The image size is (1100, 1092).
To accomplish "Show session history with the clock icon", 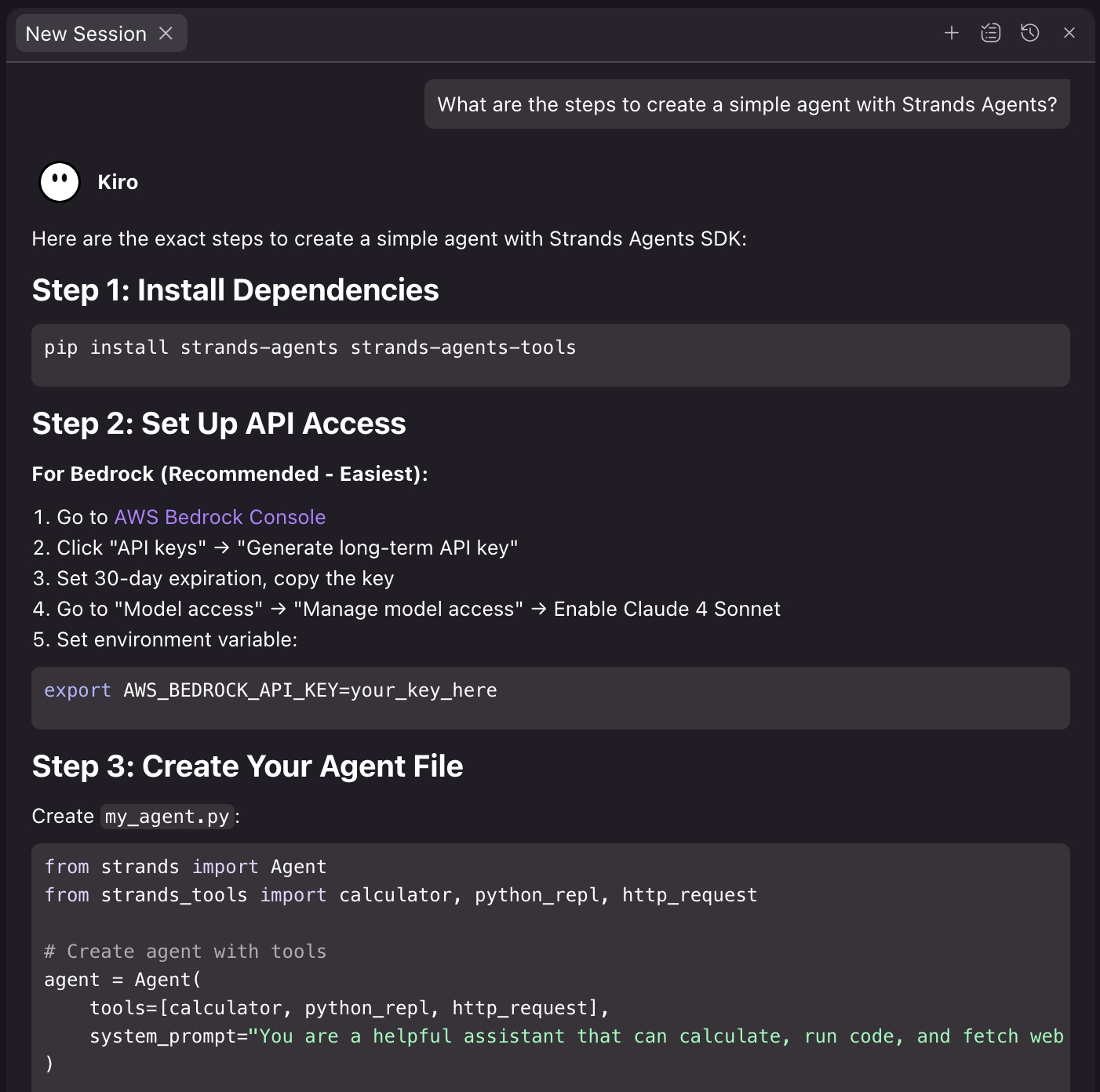I will coord(1030,33).
